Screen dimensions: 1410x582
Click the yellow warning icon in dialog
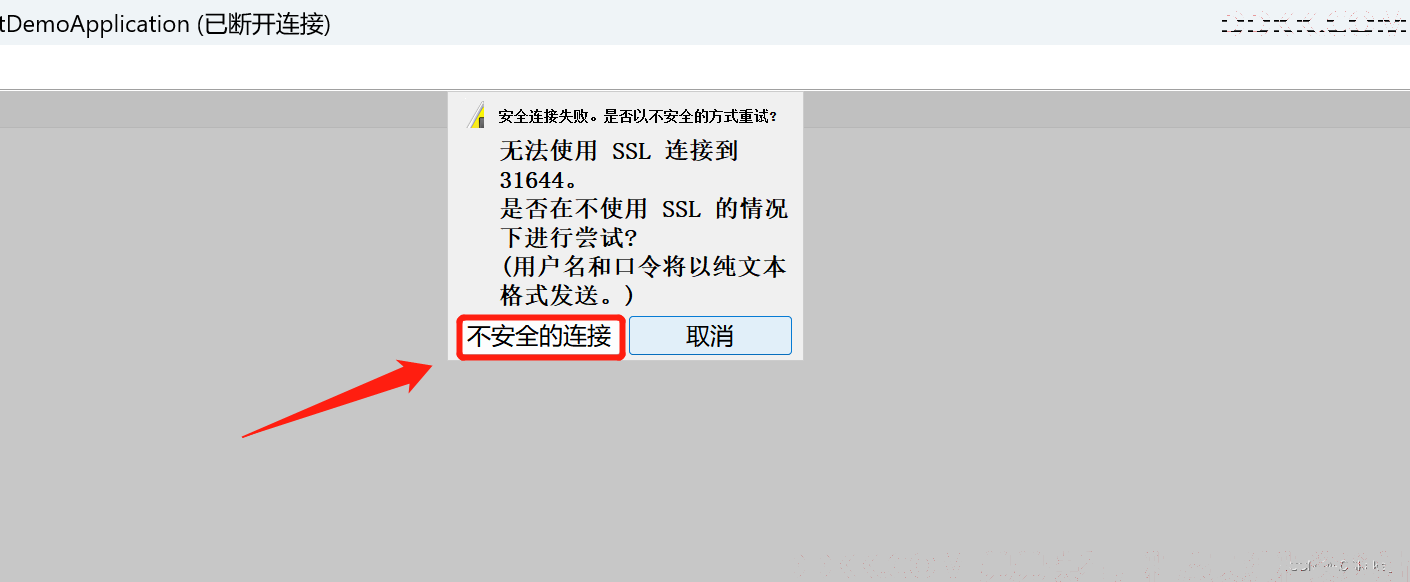[477, 115]
